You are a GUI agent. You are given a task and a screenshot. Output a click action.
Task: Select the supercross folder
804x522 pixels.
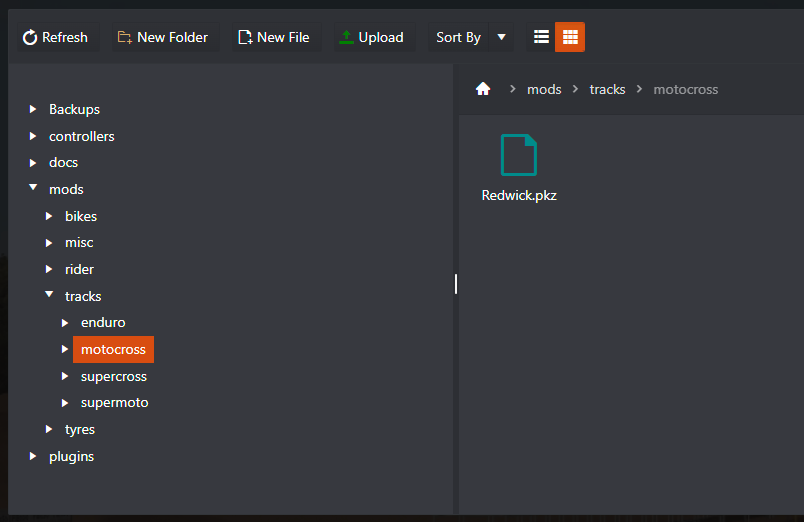114,376
